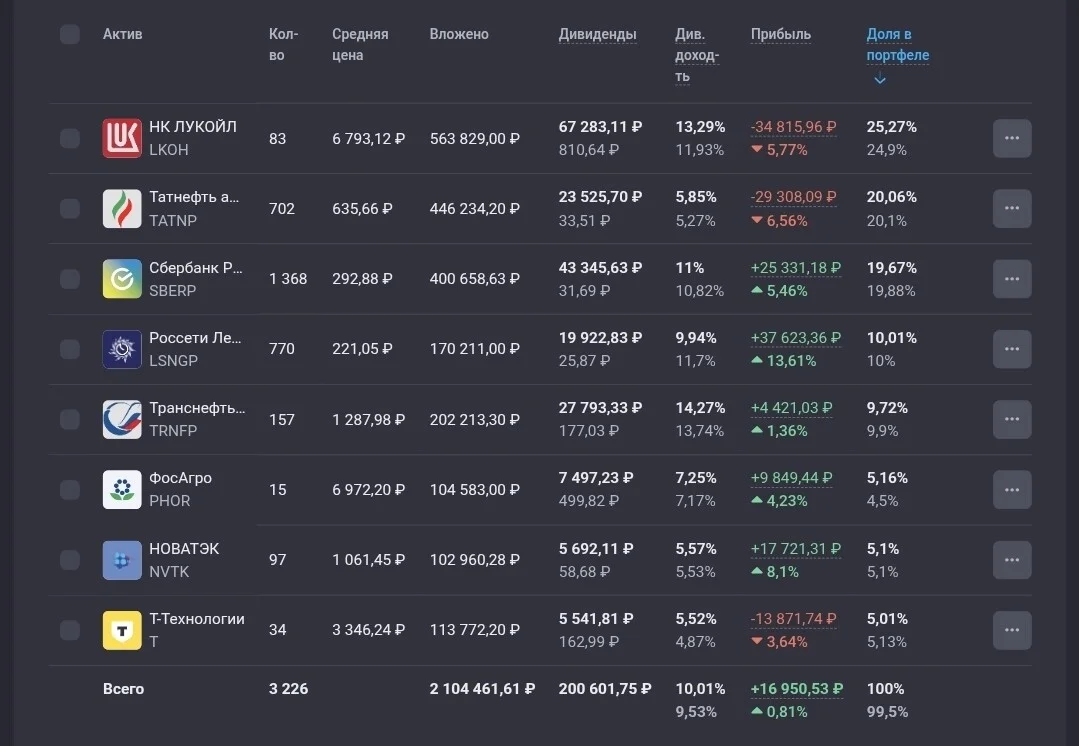Open the Сбербанк asset name
Screen dimensions: 1079x746
coord(195,268)
